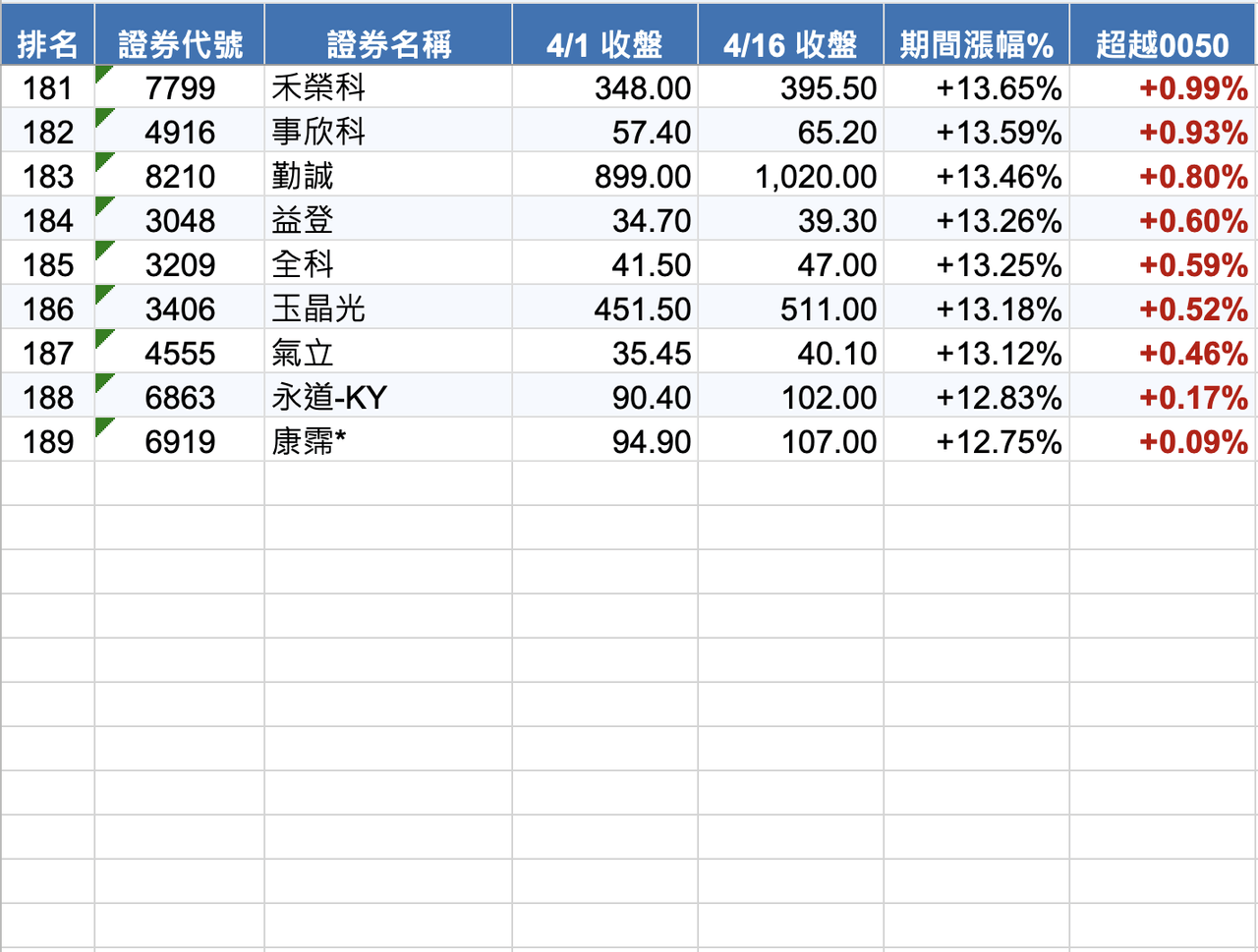1258x952 pixels.
Task: Click the +12.75% gain cell for 康霈
Action: click(977, 441)
